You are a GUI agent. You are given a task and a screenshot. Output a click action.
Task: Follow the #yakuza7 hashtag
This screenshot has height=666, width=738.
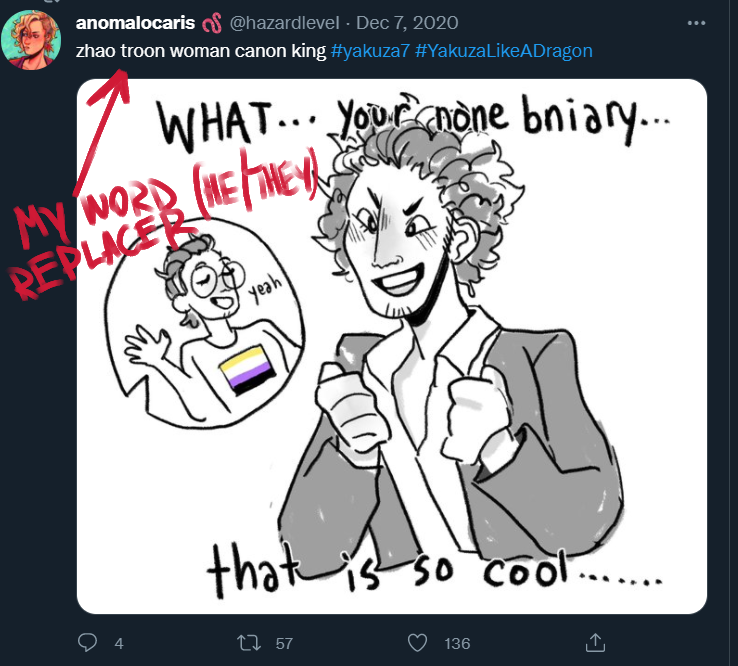coord(370,51)
